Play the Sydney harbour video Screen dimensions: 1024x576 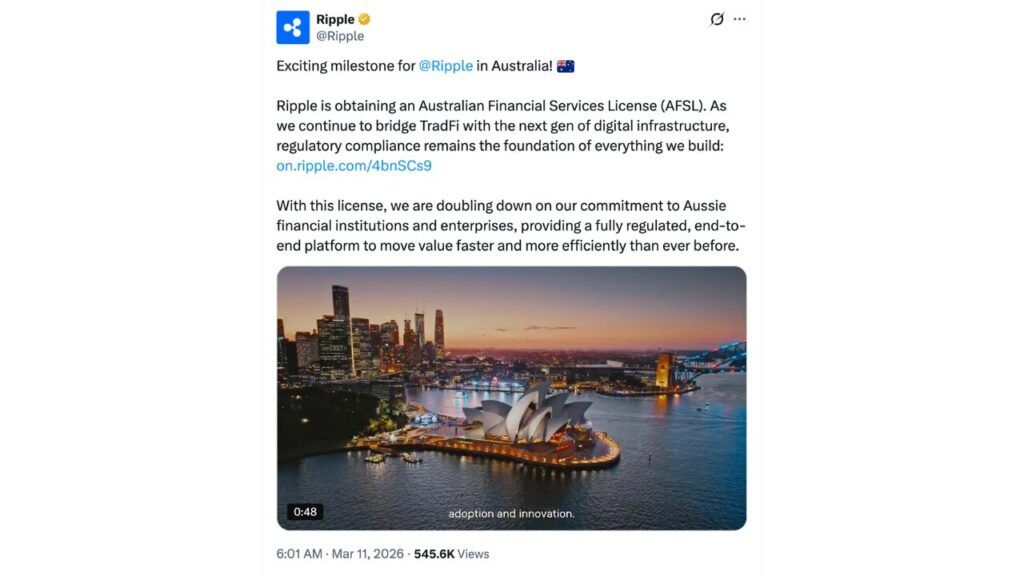[x=511, y=397]
